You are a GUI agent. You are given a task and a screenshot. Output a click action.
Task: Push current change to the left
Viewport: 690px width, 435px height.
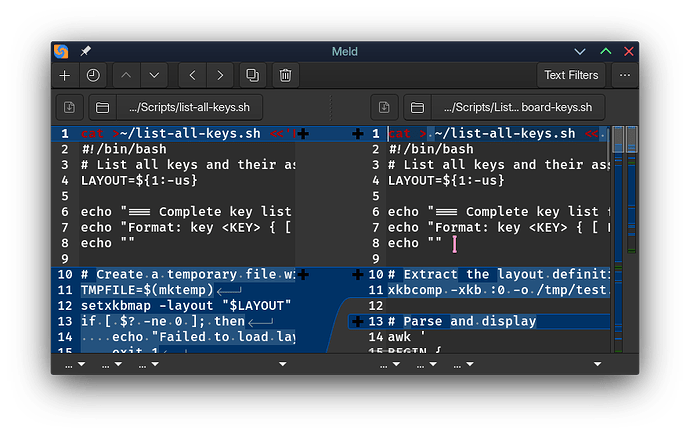point(192,75)
